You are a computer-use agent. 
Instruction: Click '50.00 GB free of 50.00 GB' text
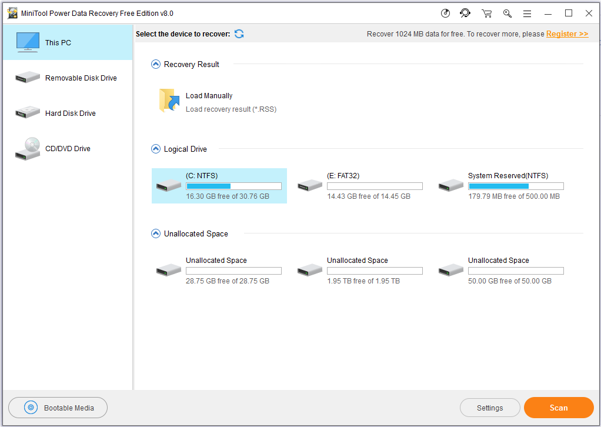pos(510,281)
